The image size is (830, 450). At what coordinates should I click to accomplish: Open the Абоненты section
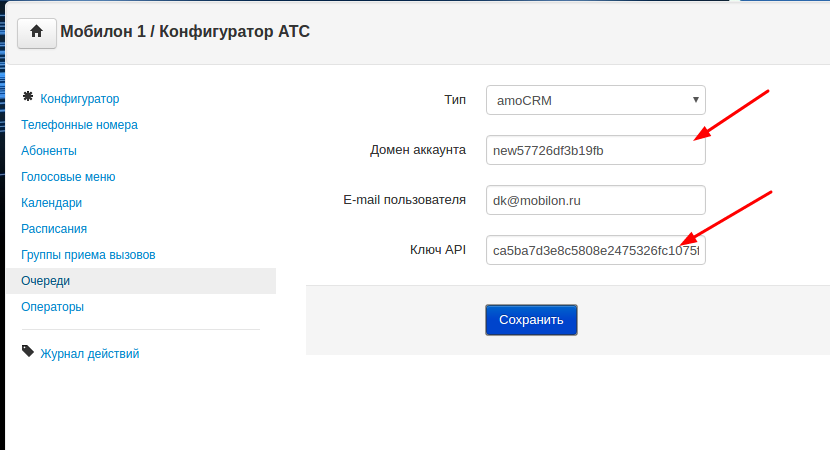click(49, 151)
